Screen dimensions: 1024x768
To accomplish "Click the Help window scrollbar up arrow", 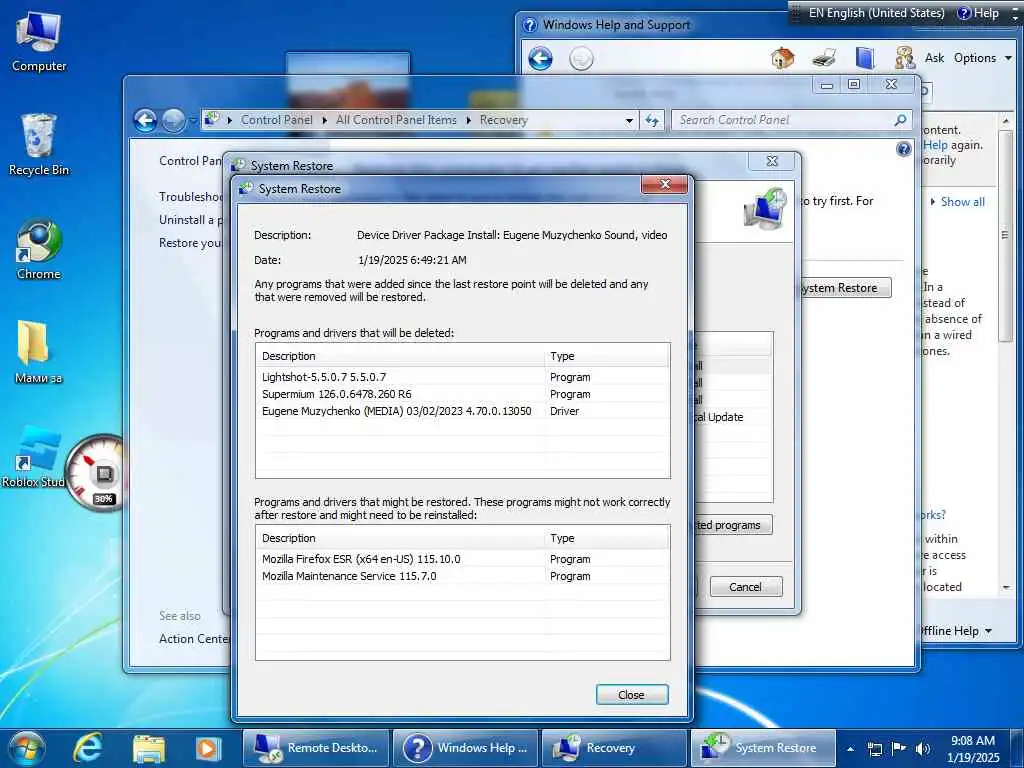I will pos(1006,121).
